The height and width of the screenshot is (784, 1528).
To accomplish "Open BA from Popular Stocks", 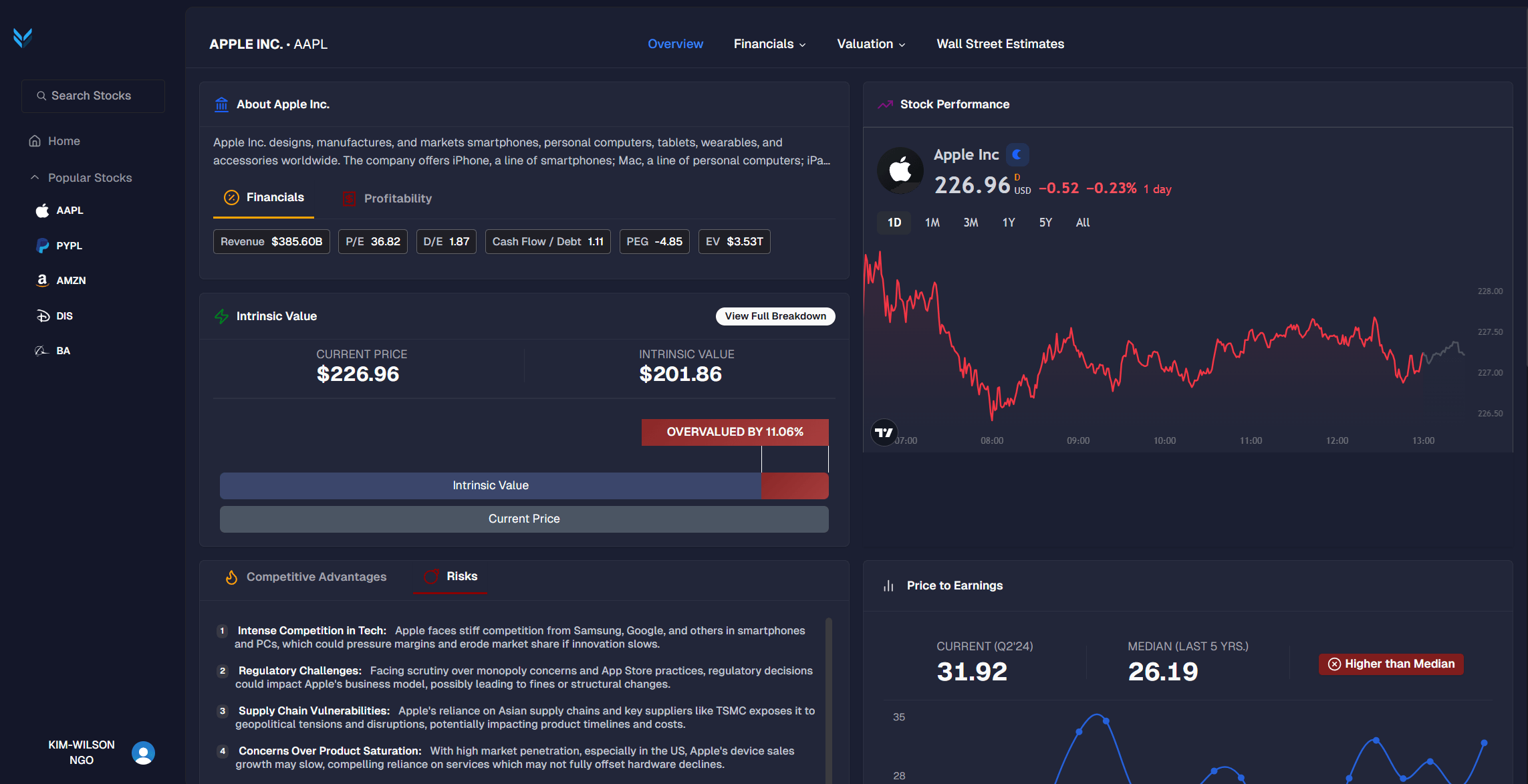I will click(x=53, y=351).
